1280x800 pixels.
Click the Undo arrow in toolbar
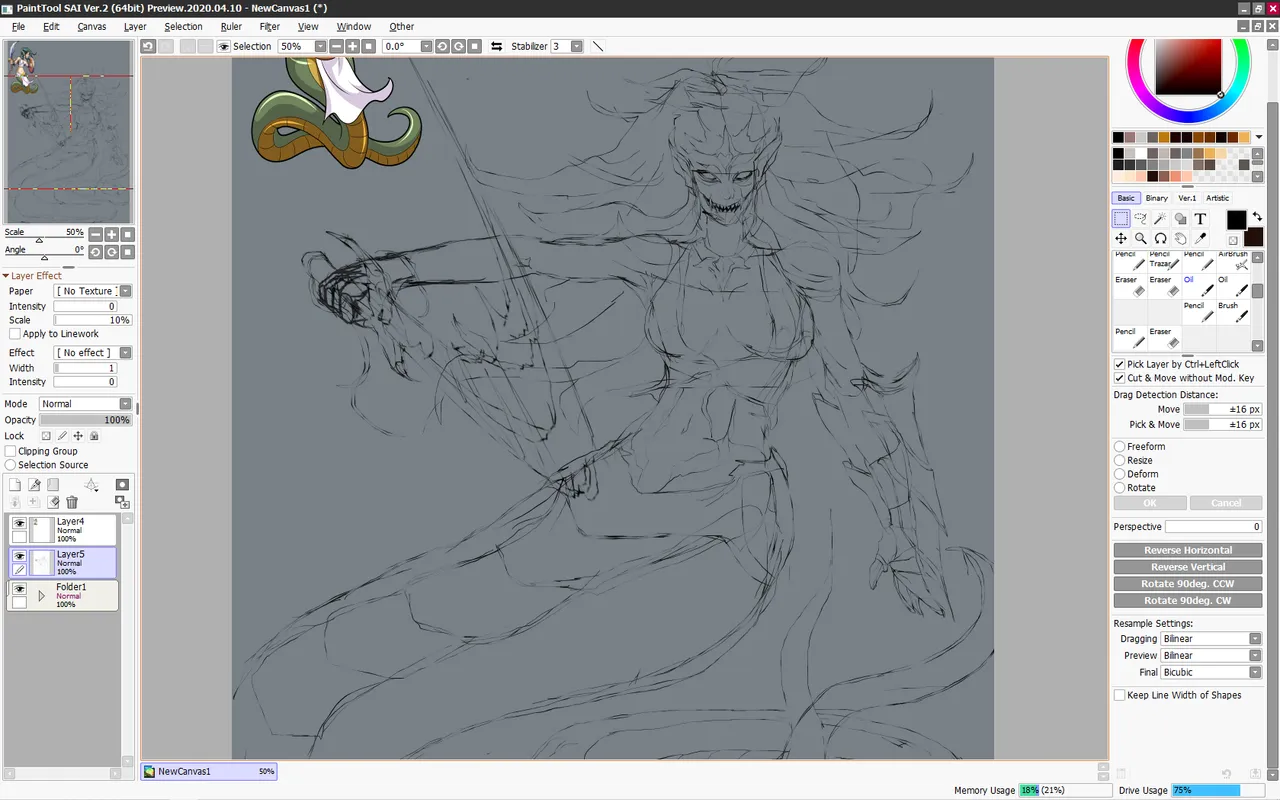tap(148, 46)
